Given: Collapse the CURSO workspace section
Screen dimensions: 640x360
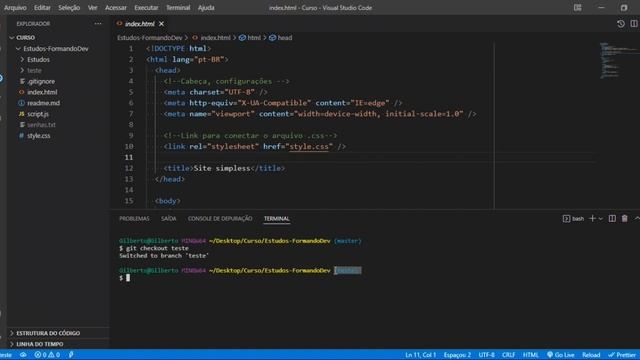Looking at the screenshot, I should point(25,38).
